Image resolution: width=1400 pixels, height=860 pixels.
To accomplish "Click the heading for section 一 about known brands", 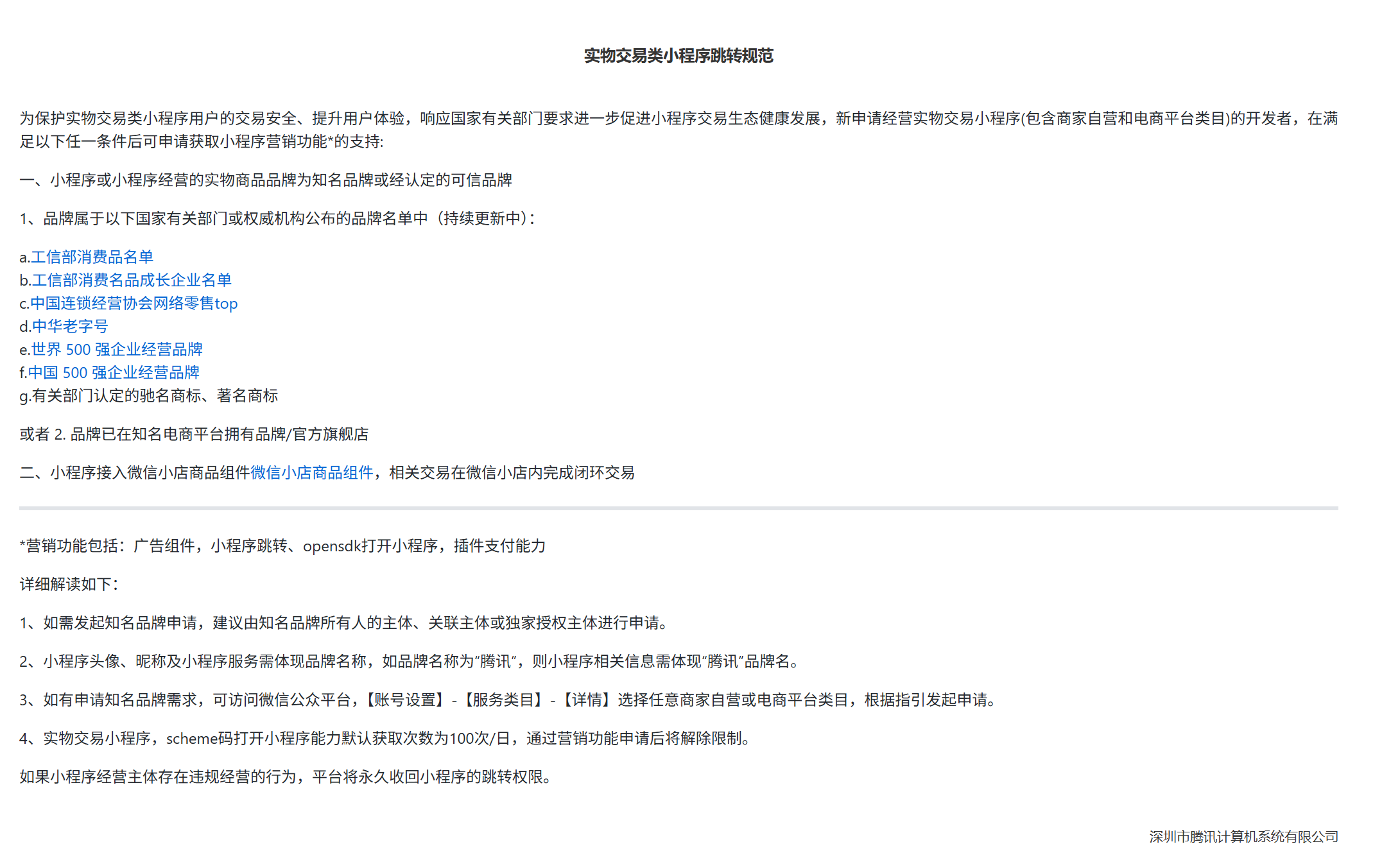I will (x=266, y=180).
